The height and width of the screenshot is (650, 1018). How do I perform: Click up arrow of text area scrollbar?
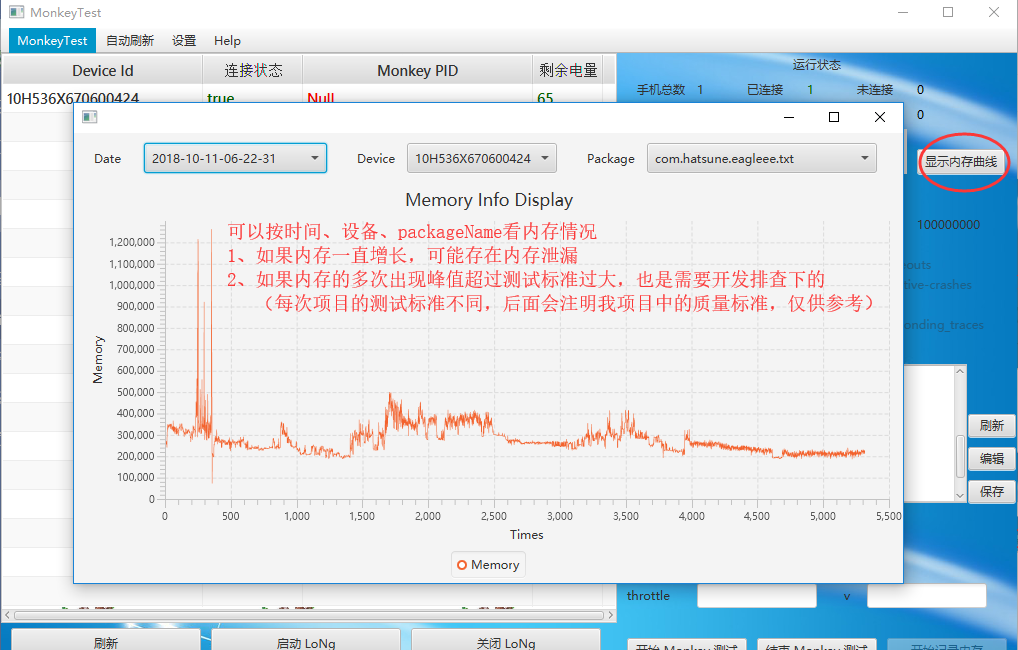960,371
